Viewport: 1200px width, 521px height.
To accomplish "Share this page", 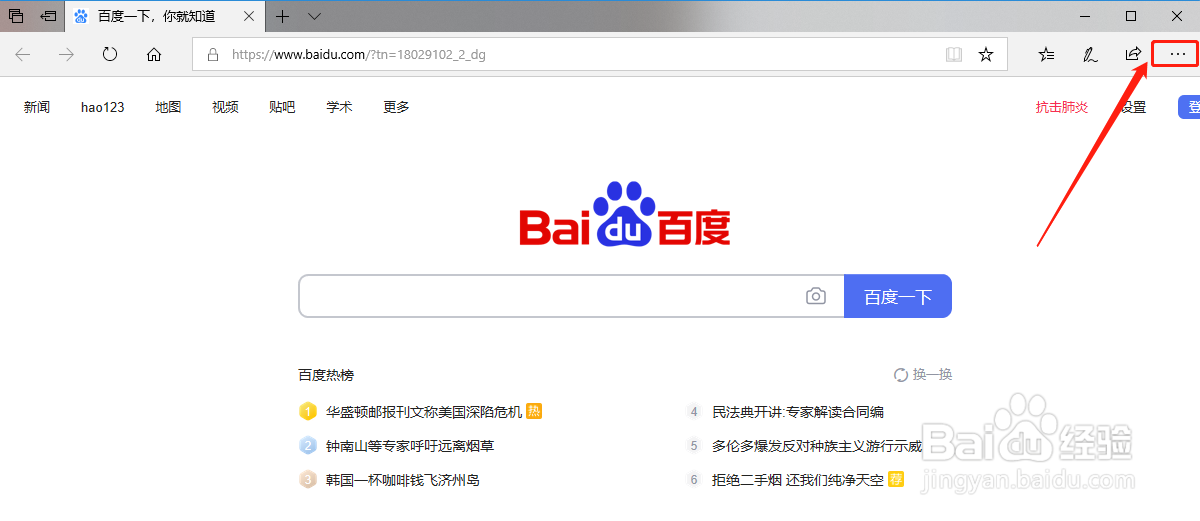I will 1133,55.
